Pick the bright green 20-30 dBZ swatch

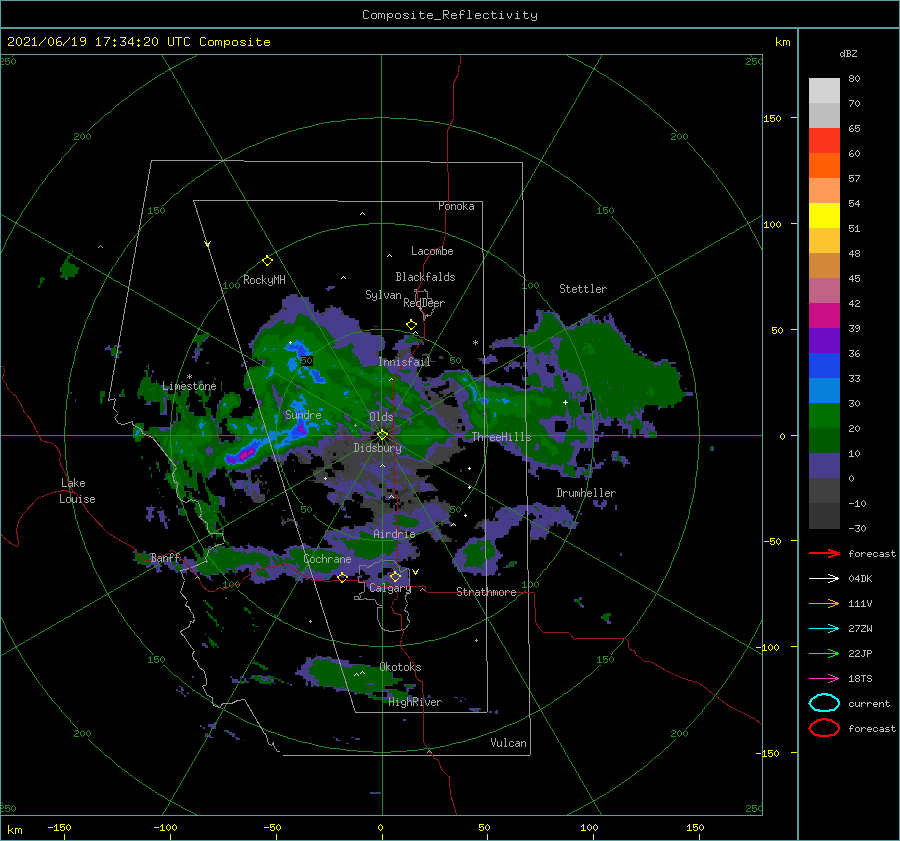tap(824, 416)
